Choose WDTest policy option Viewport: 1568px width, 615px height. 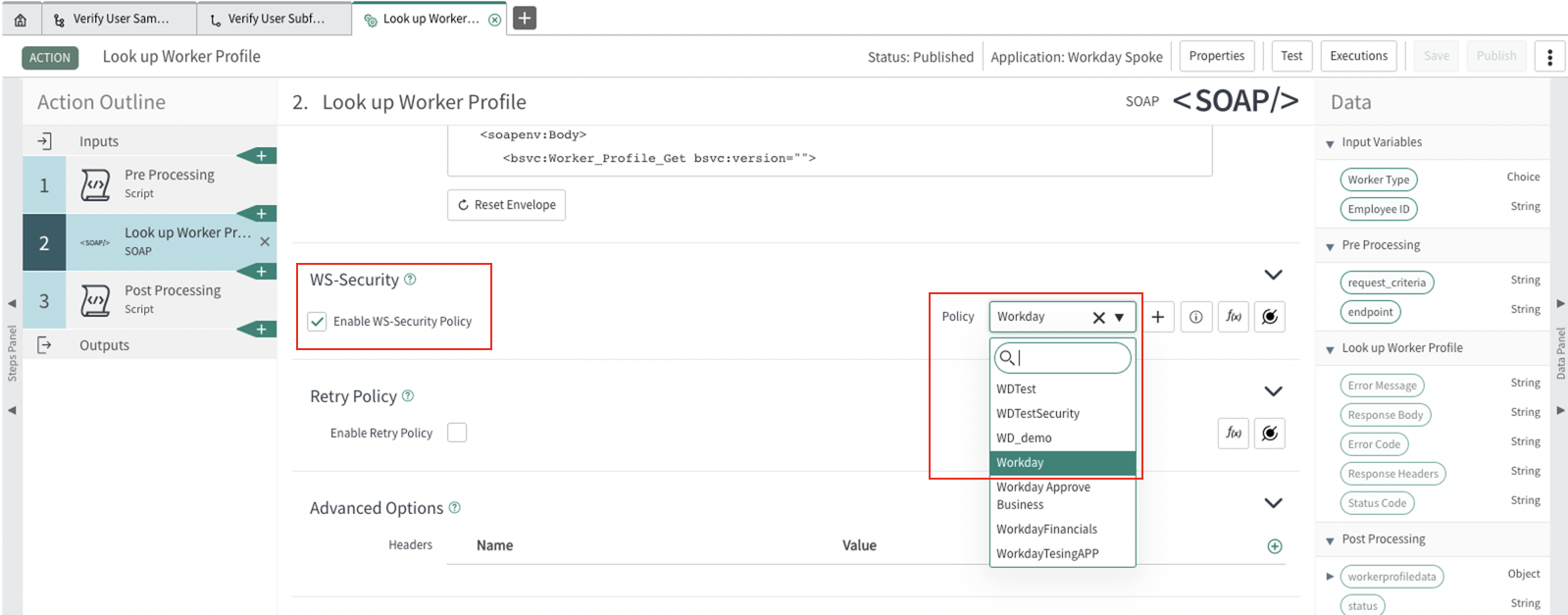pos(1063,389)
